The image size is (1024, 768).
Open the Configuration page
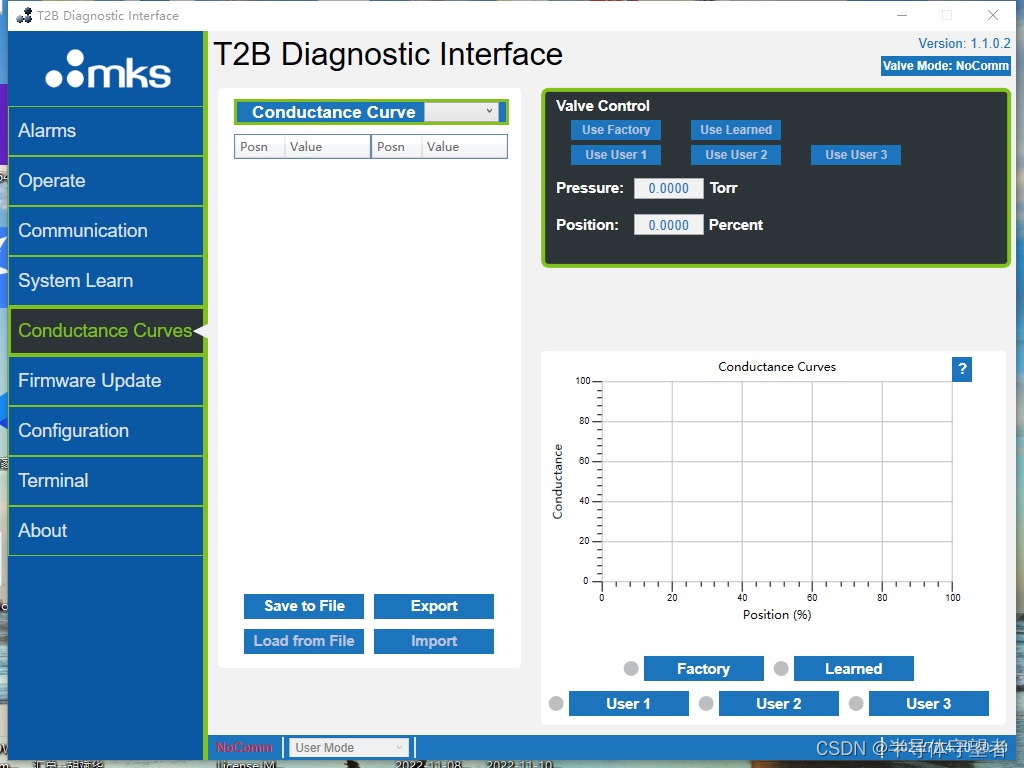[106, 431]
